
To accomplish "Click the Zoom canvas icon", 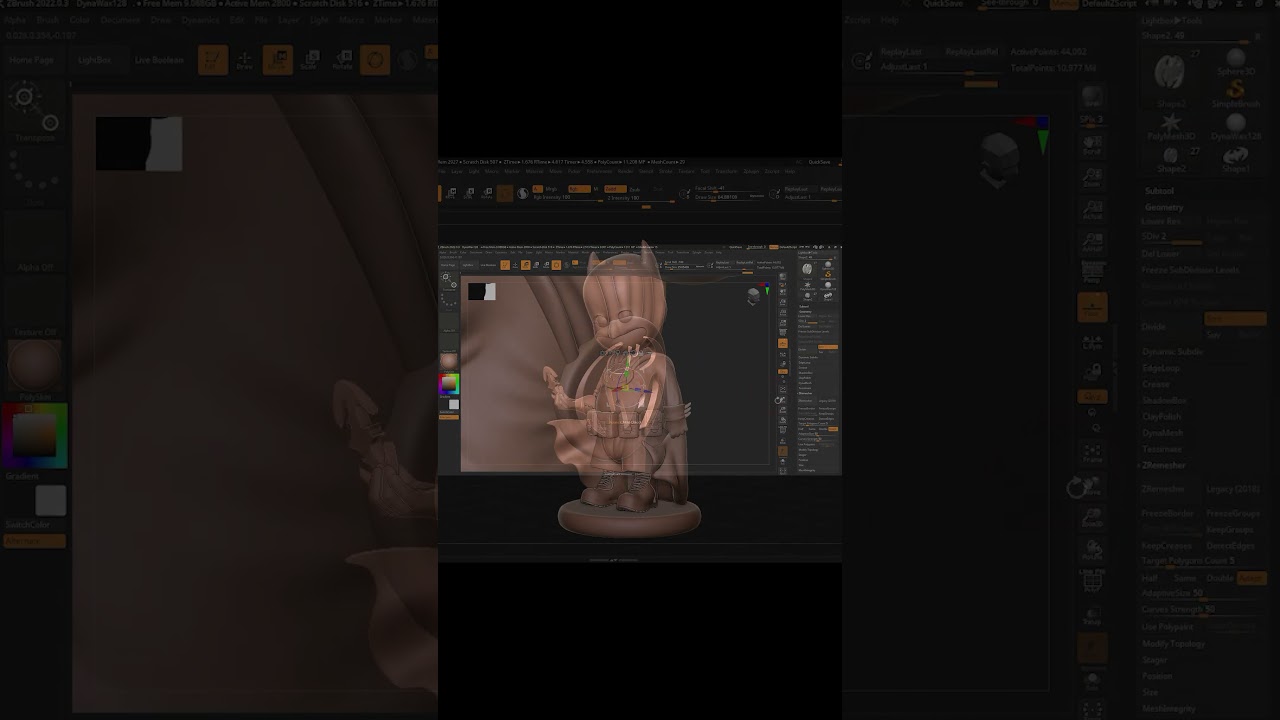I will [1092, 178].
